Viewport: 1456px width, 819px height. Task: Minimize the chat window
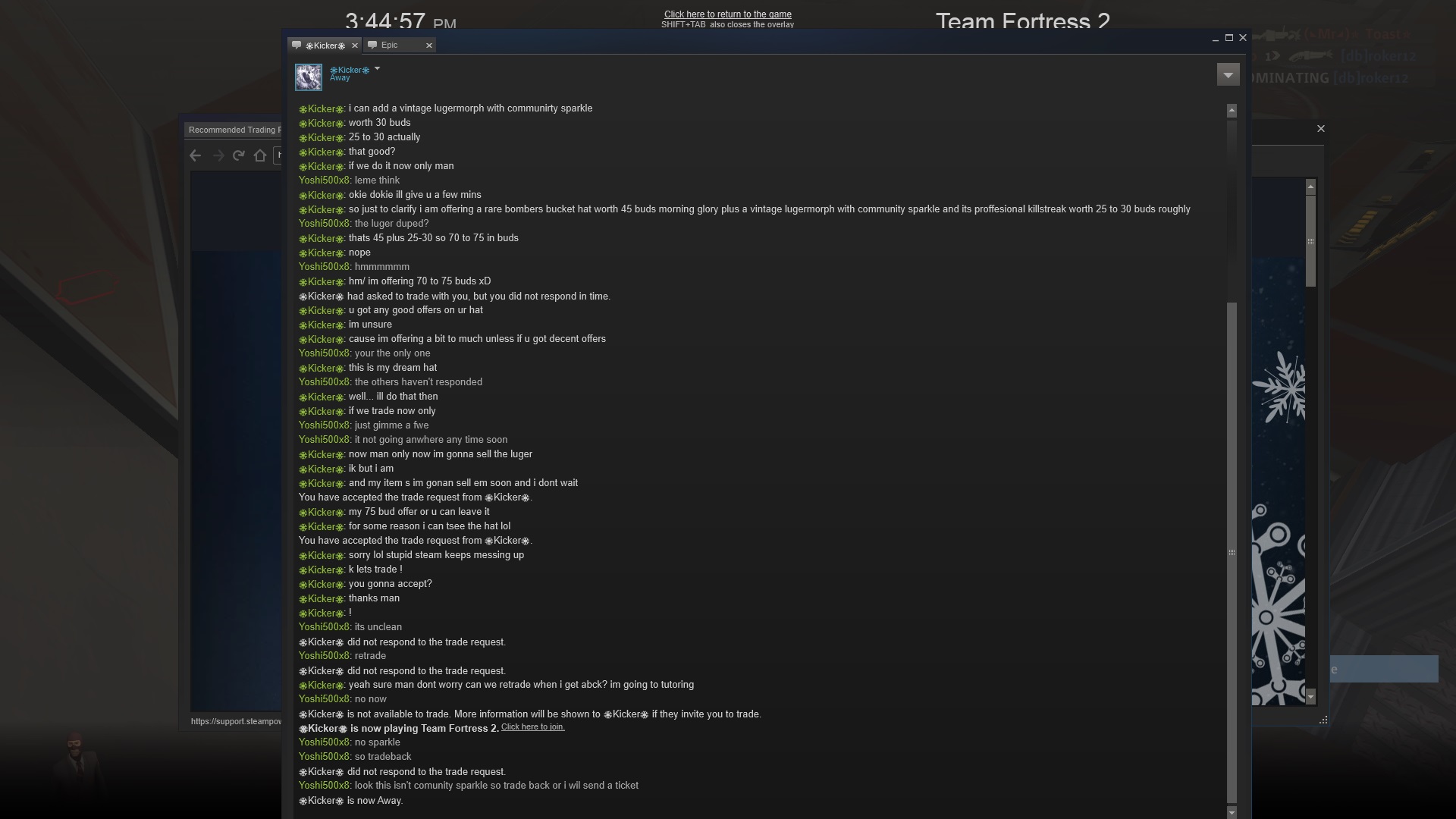point(1216,38)
